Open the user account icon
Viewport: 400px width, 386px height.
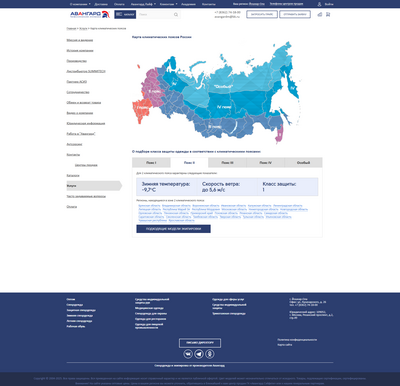tap(319, 4)
